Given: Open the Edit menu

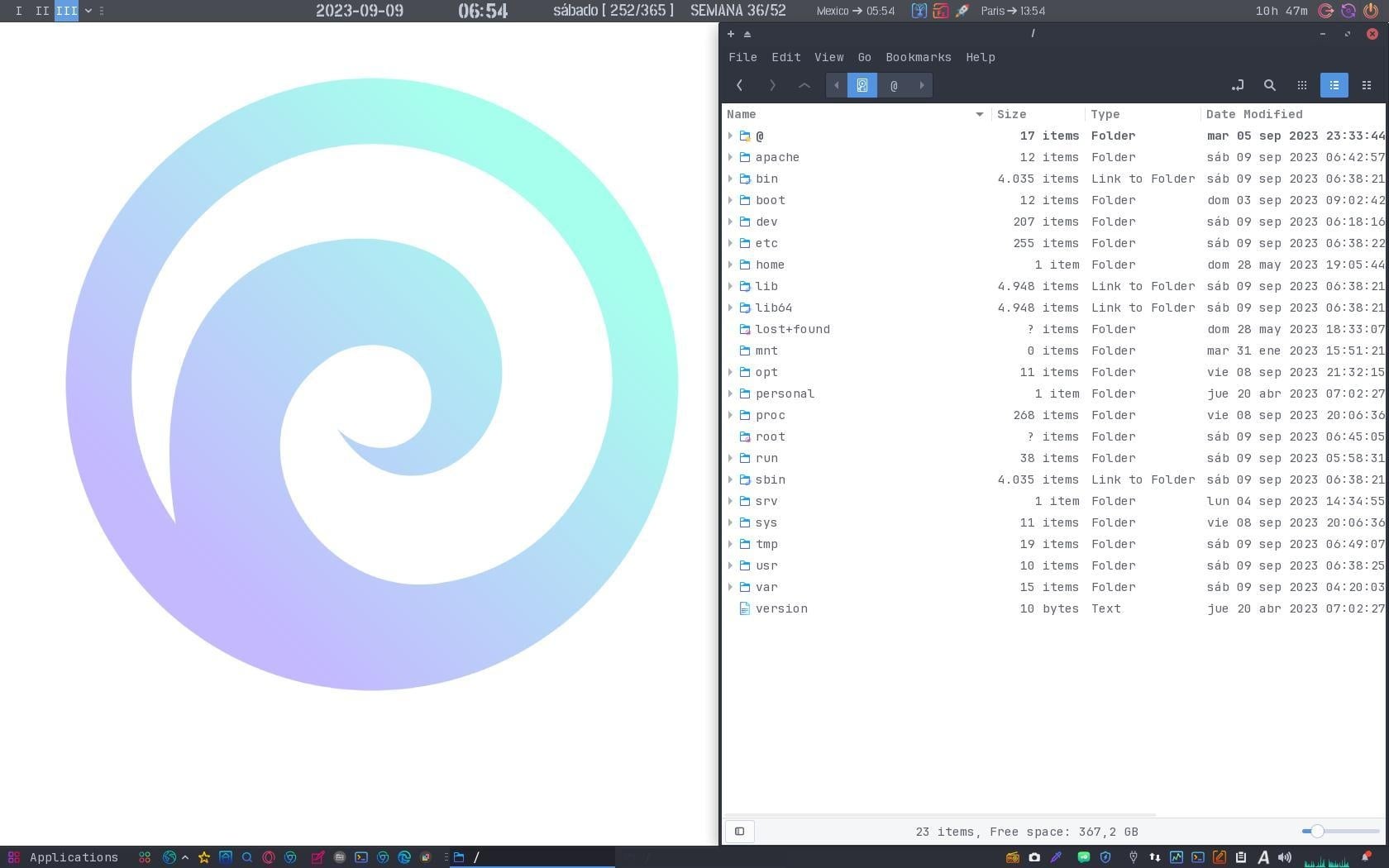Looking at the screenshot, I should click(786, 57).
